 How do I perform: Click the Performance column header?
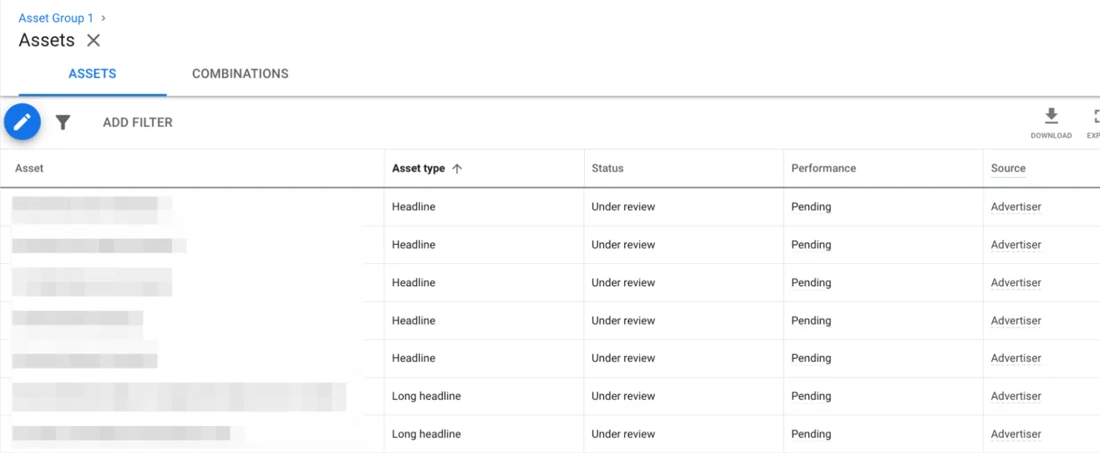(823, 169)
